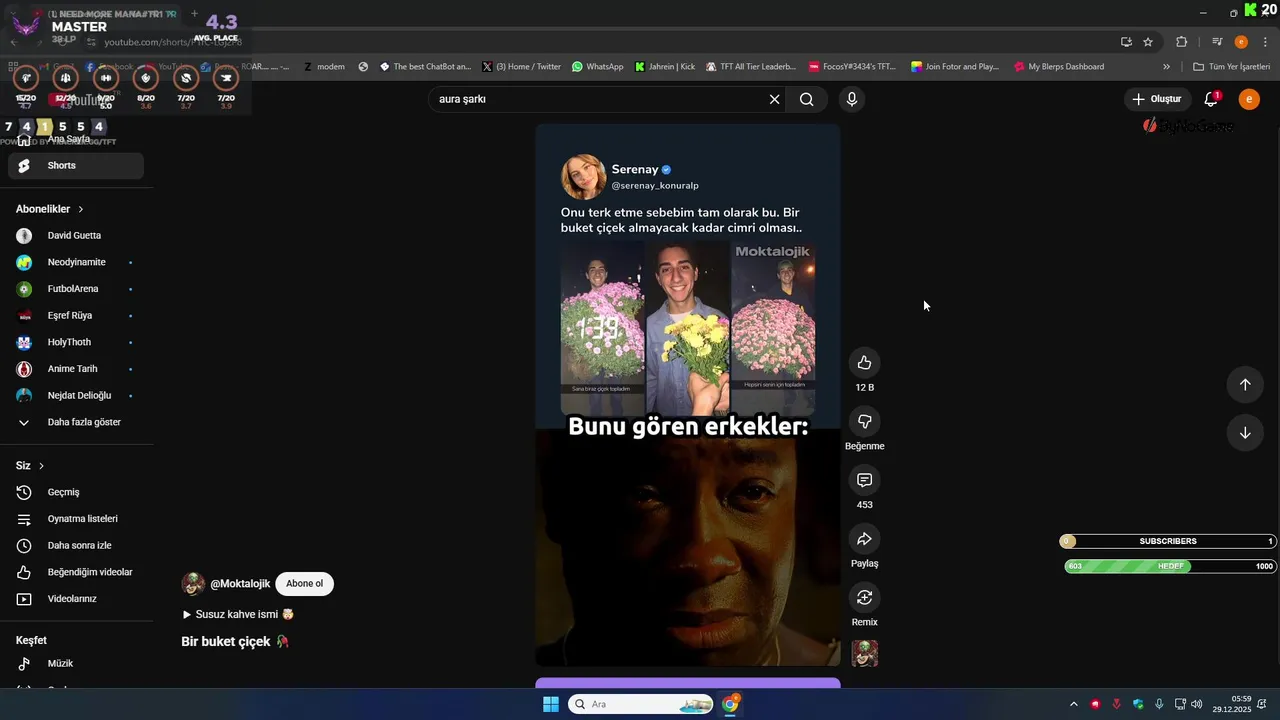The width and height of the screenshot is (1280, 720).
Task: Open the short's sound thumbnail under Remix
Action: [865, 653]
